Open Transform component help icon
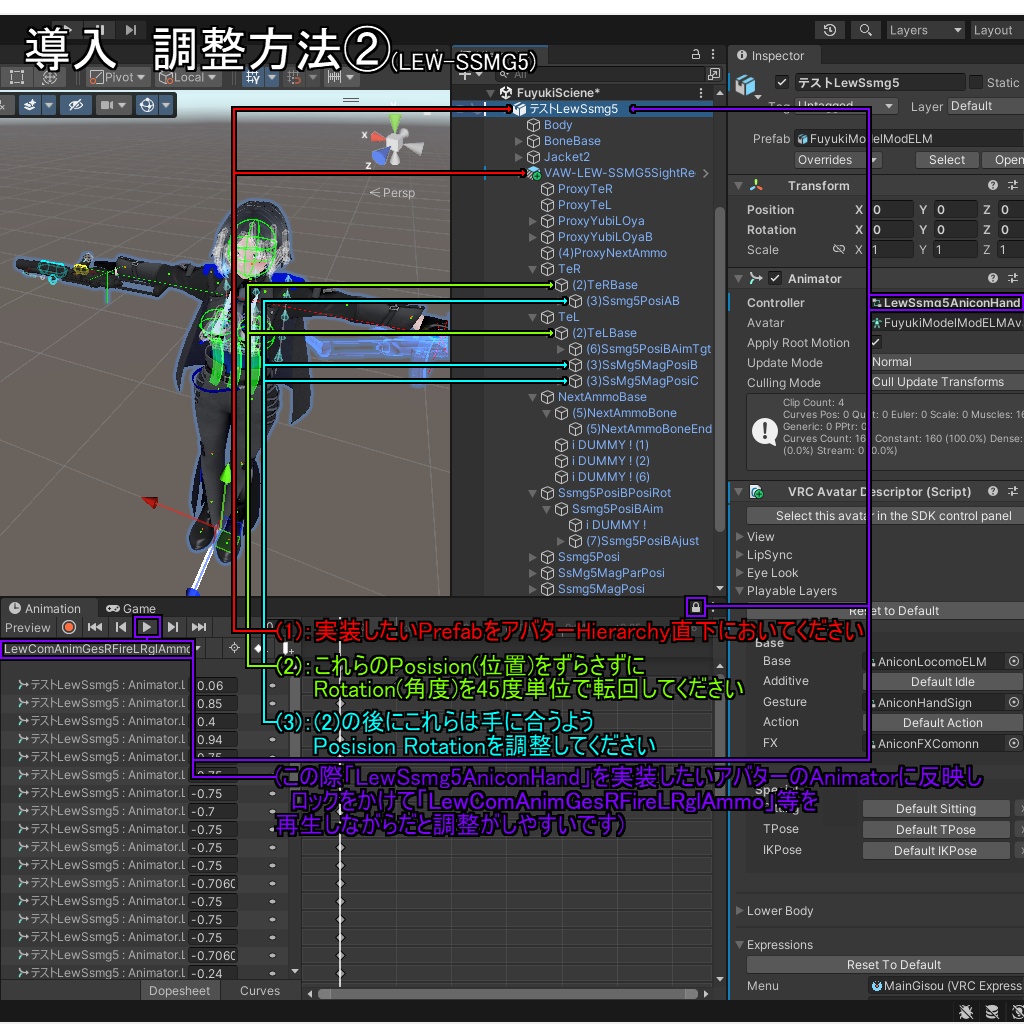Image resolution: width=1024 pixels, height=1024 pixels. pyautogui.click(x=993, y=185)
